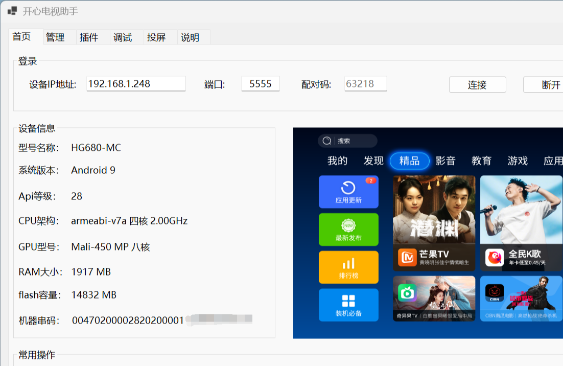Click the 芒果TV drama poster thumbnail
563x366 pixels.
[434, 210]
